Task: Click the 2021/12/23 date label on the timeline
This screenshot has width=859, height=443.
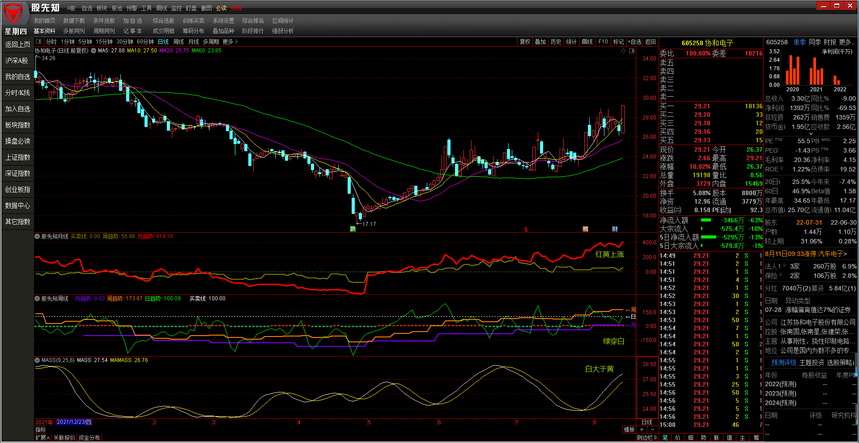Action: [74, 422]
